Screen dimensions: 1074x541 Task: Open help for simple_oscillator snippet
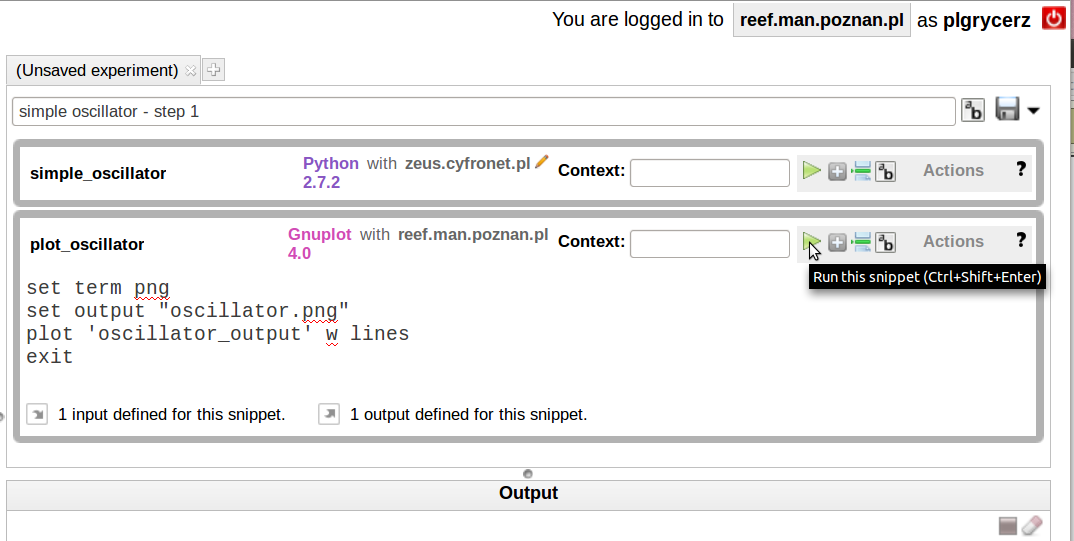coord(1021,169)
